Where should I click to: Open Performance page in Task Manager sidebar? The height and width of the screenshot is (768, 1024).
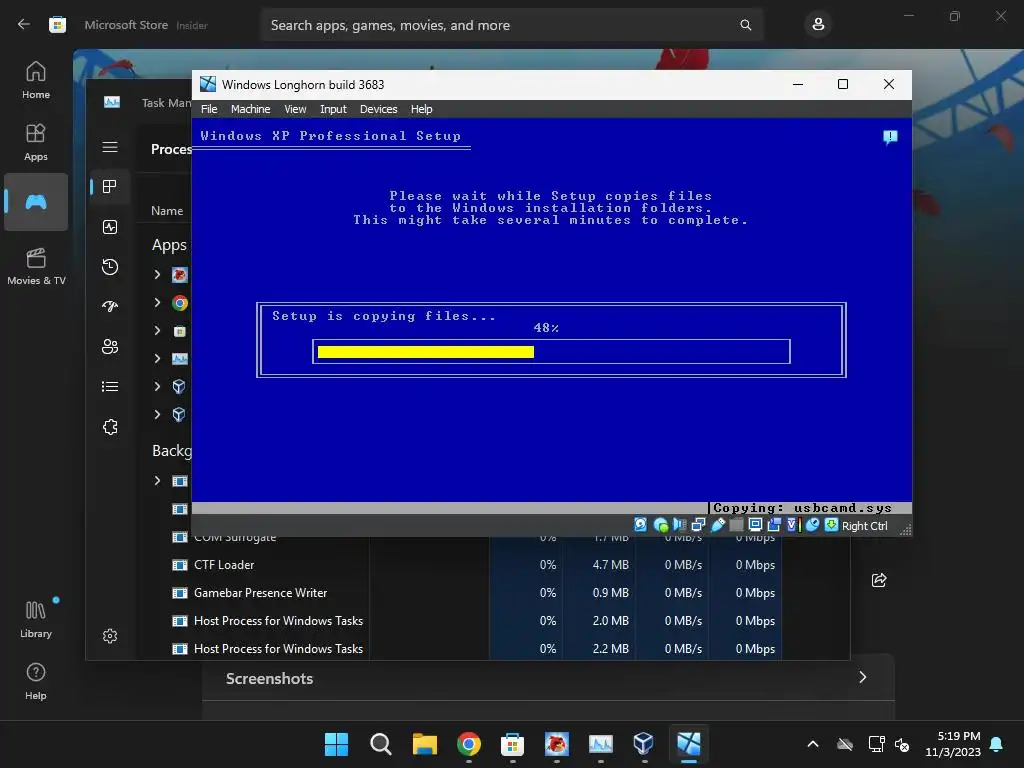pyautogui.click(x=110, y=227)
